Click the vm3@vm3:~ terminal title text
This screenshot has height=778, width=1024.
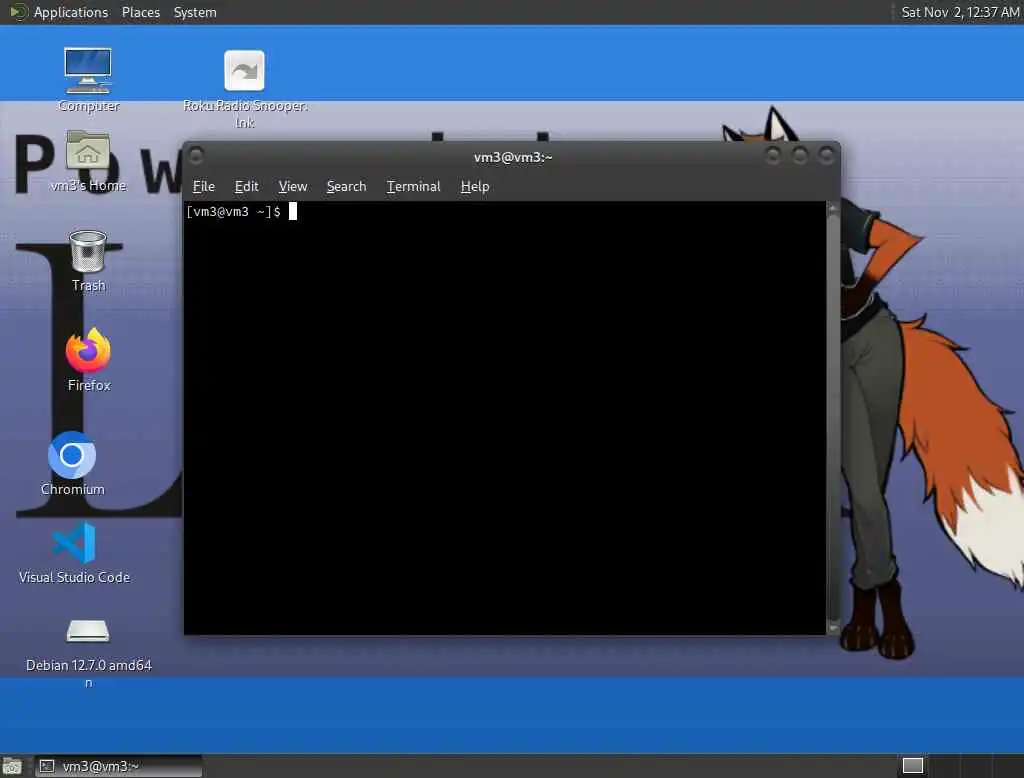tap(513, 157)
